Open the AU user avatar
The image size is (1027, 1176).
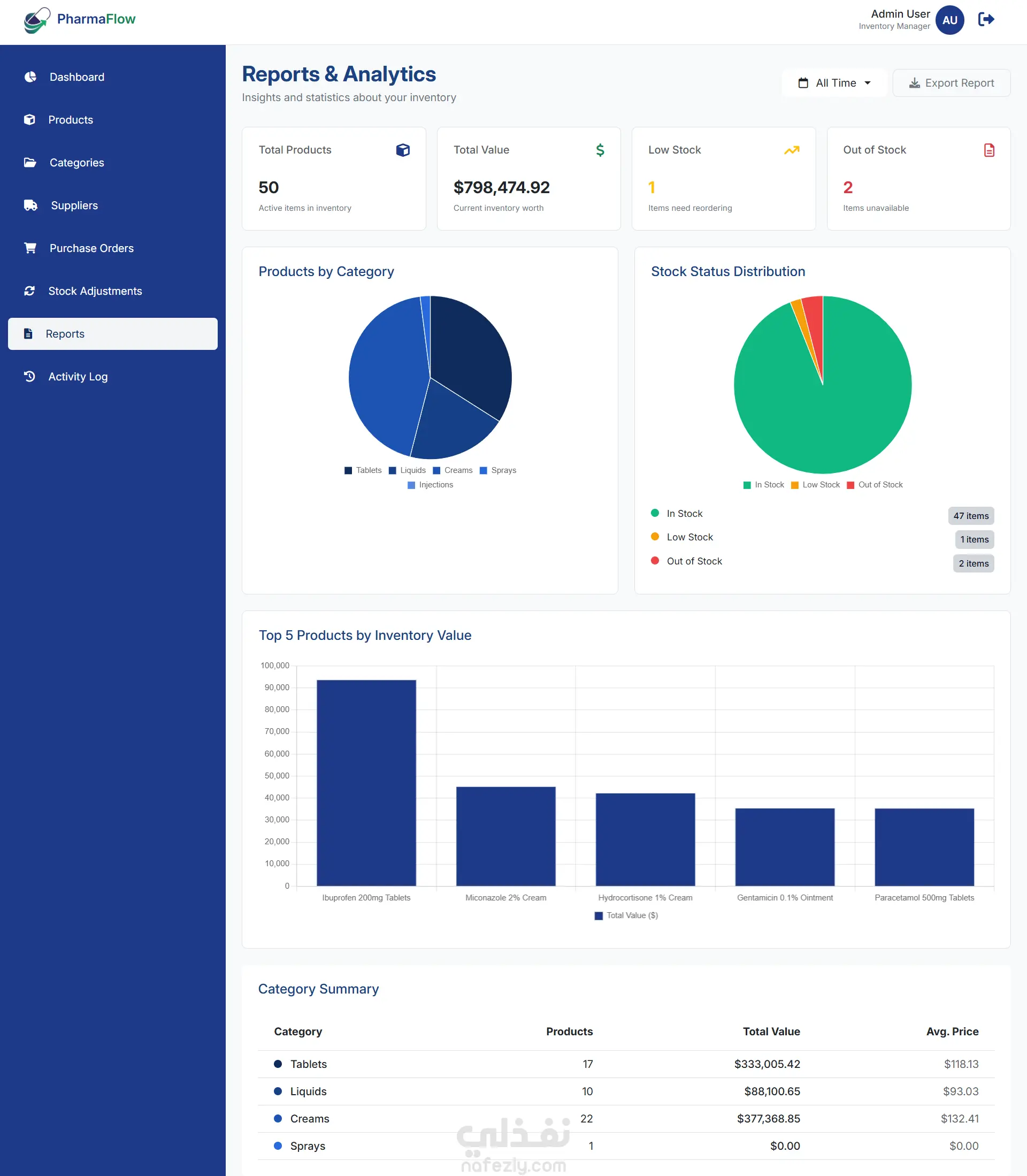(949, 20)
